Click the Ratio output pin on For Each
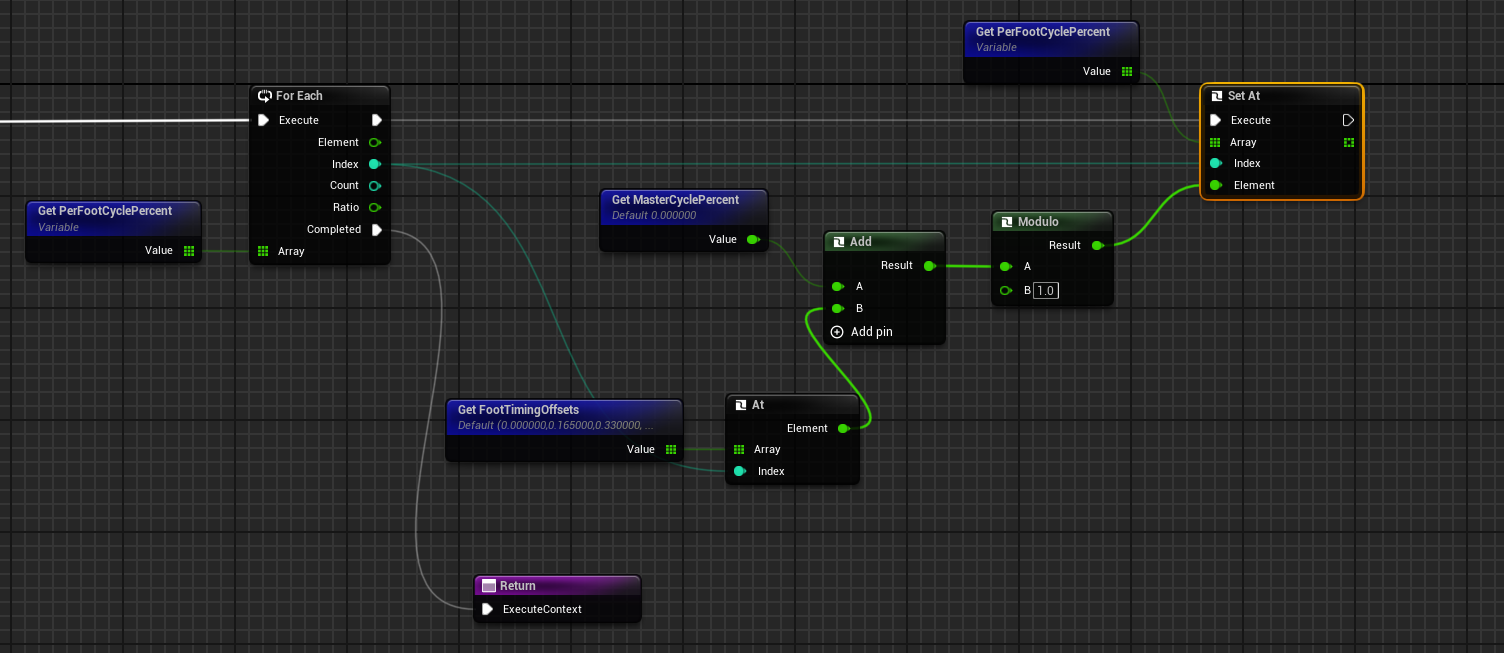This screenshot has width=1504, height=653. tap(375, 208)
